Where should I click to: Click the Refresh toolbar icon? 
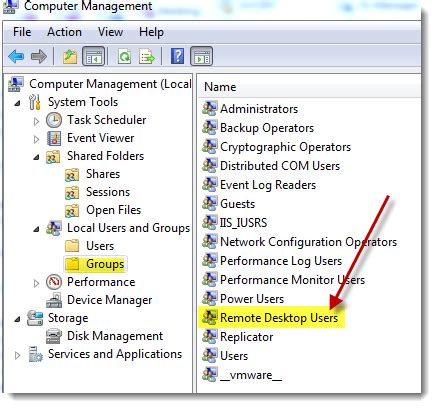pos(125,56)
